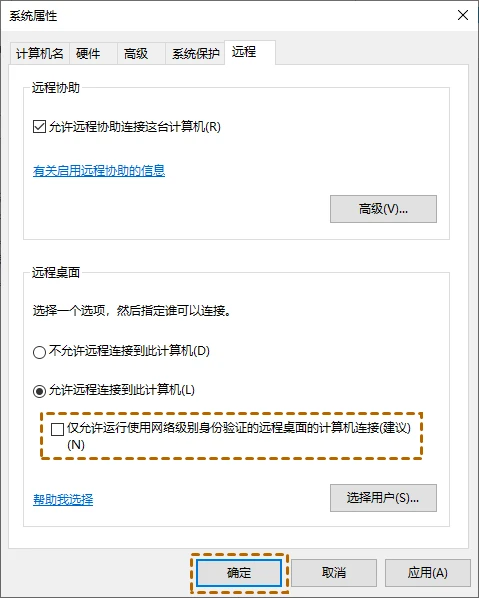
Task: Uncheck 允许远程协助连接这台计算机 checkbox
Action: pyautogui.click(x=39, y=127)
